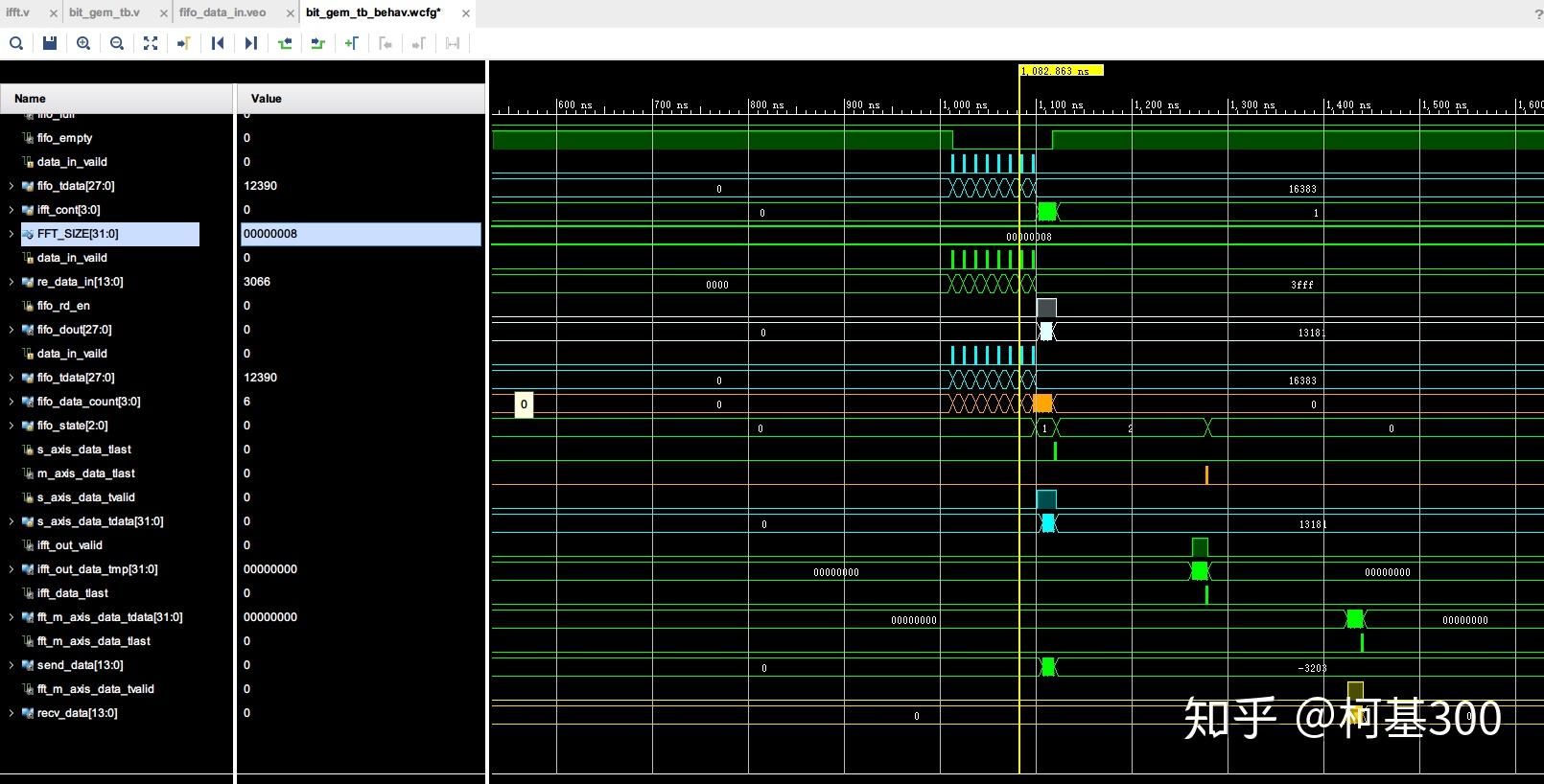
Task: Select the recv_data[13:0] signal name
Action: click(78, 713)
